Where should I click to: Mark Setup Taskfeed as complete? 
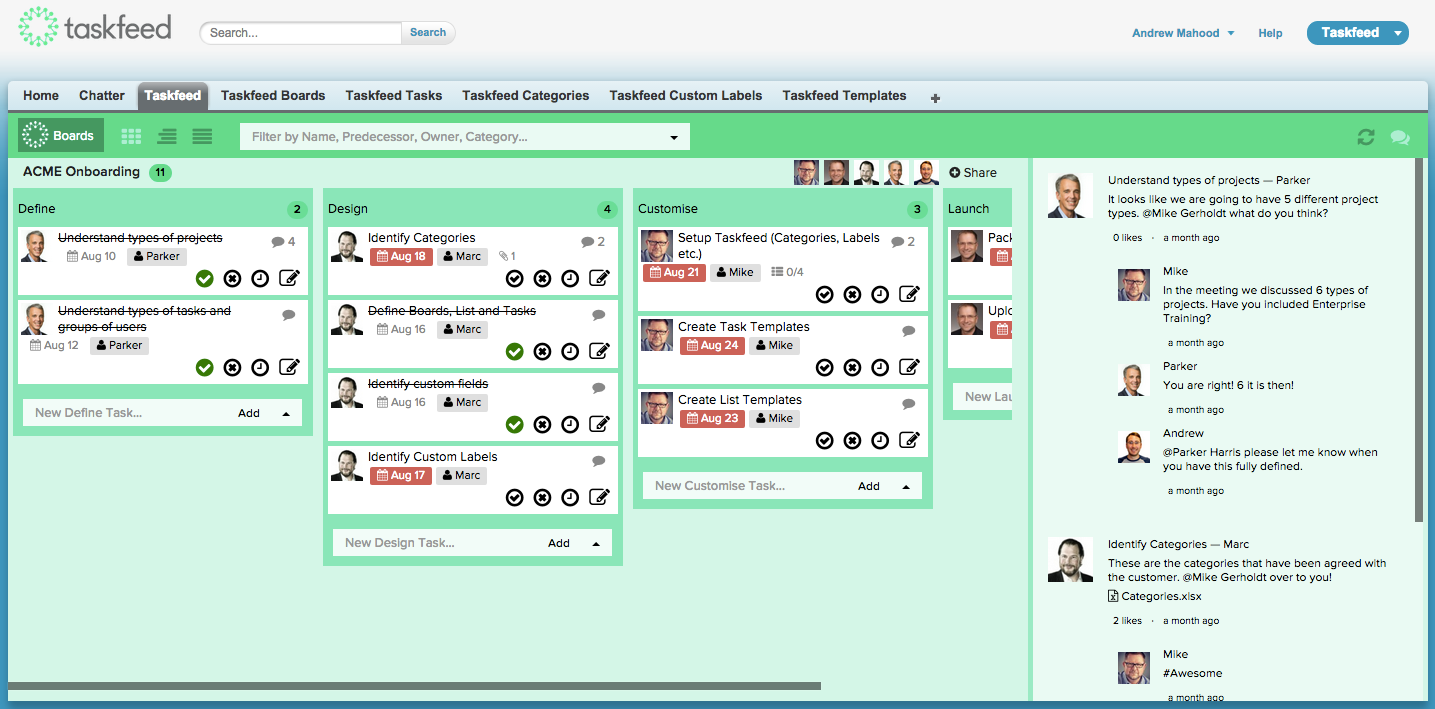825,294
